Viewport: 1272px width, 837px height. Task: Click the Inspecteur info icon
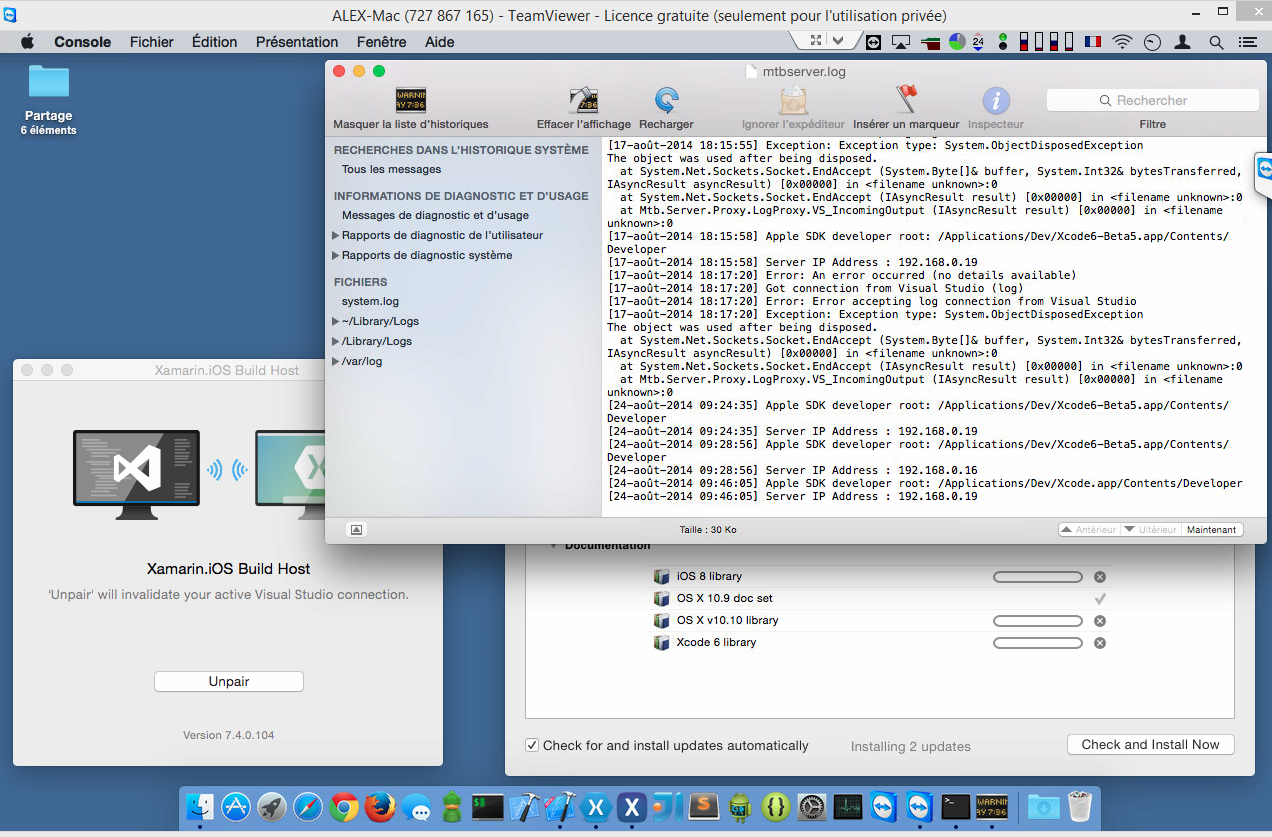pos(996,100)
